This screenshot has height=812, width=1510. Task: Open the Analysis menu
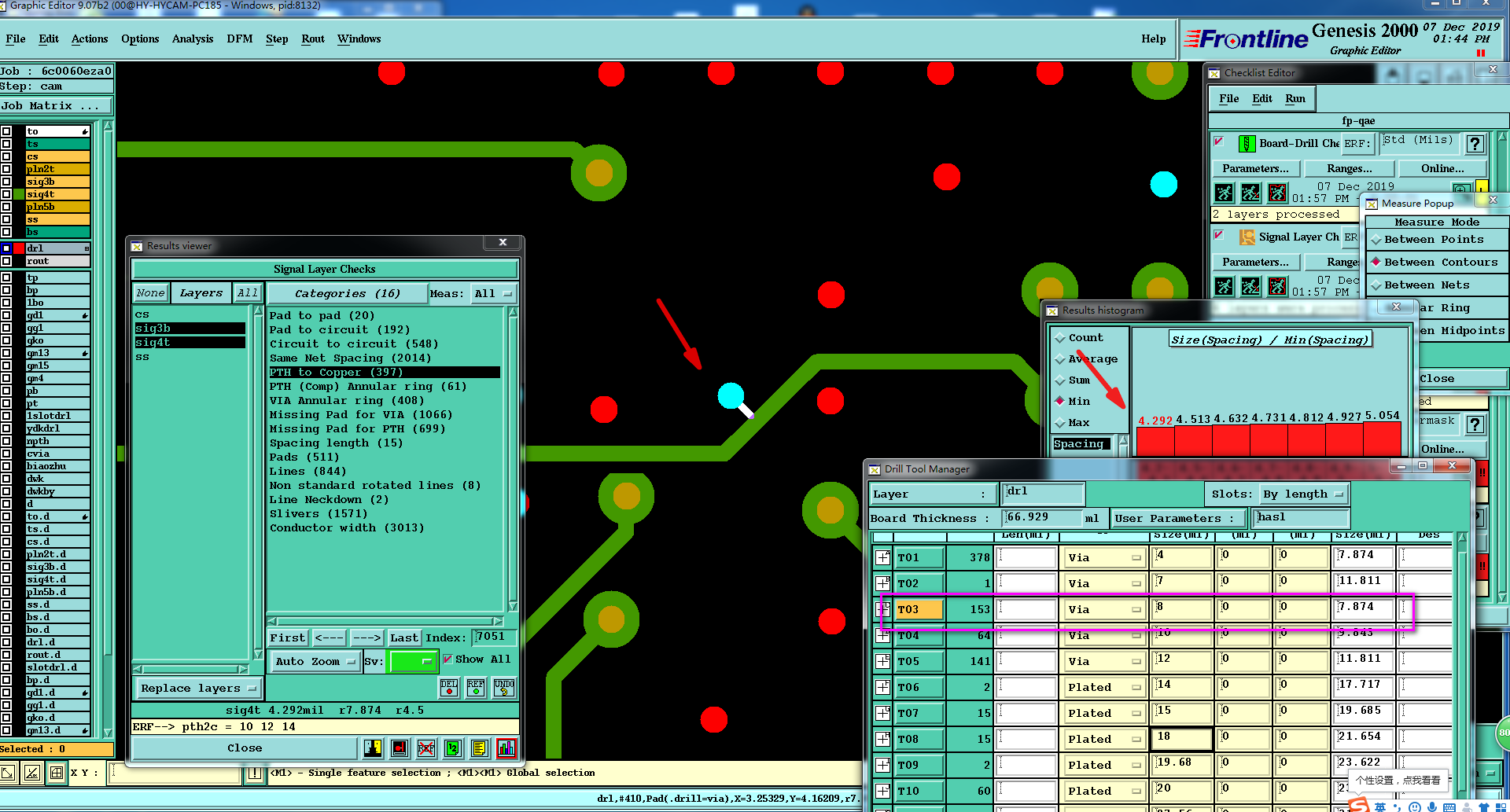193,39
